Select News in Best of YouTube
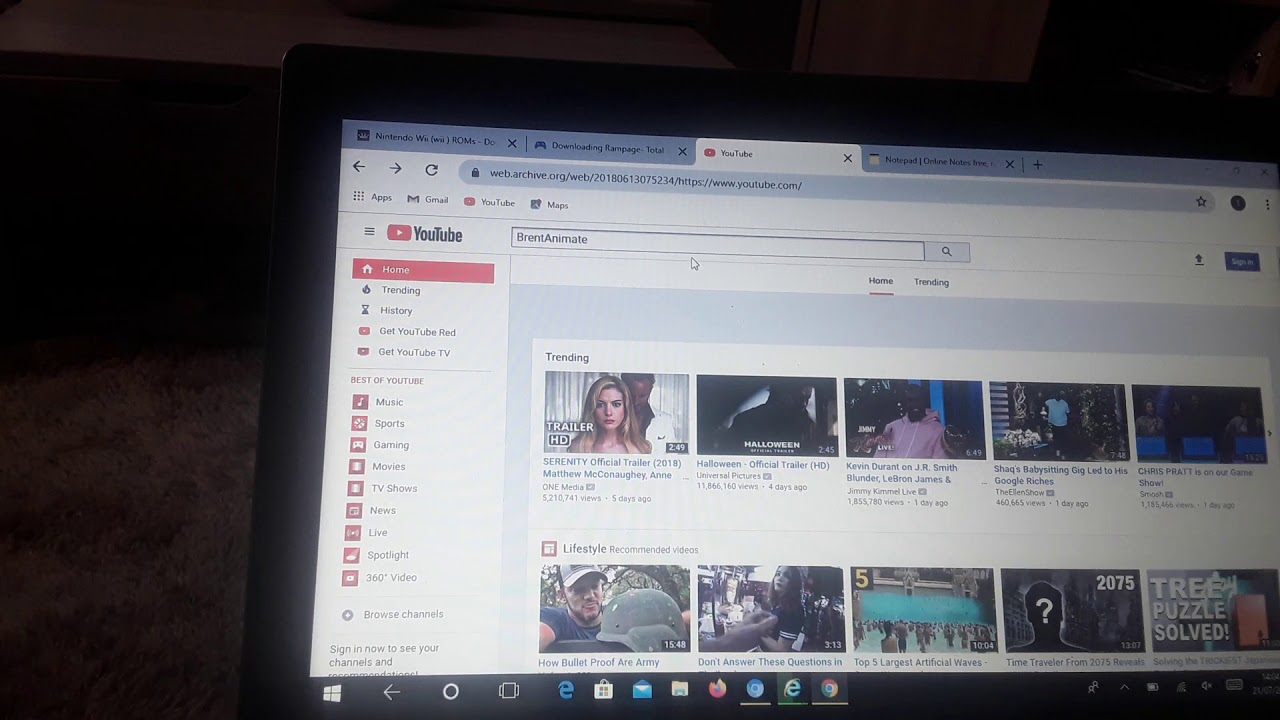The height and width of the screenshot is (720, 1280). [x=371, y=511]
